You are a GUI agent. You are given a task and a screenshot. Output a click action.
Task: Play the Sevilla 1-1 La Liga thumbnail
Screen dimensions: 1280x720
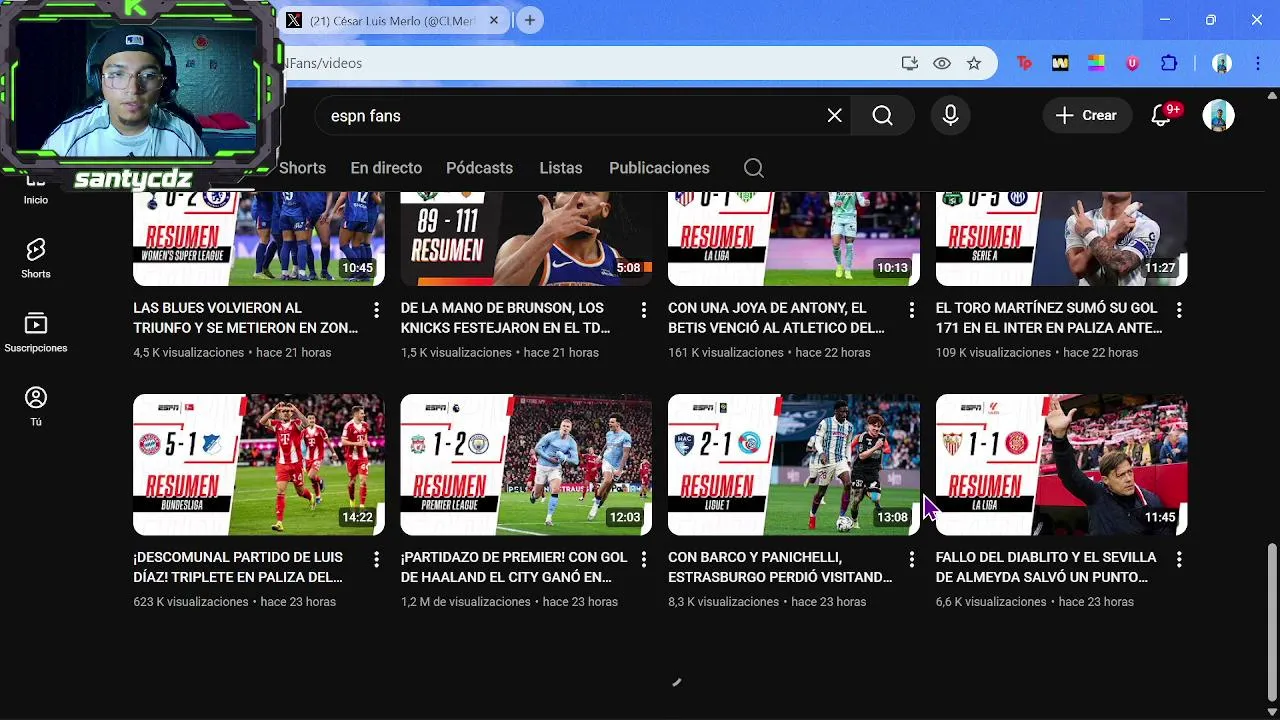pyautogui.click(x=1061, y=465)
